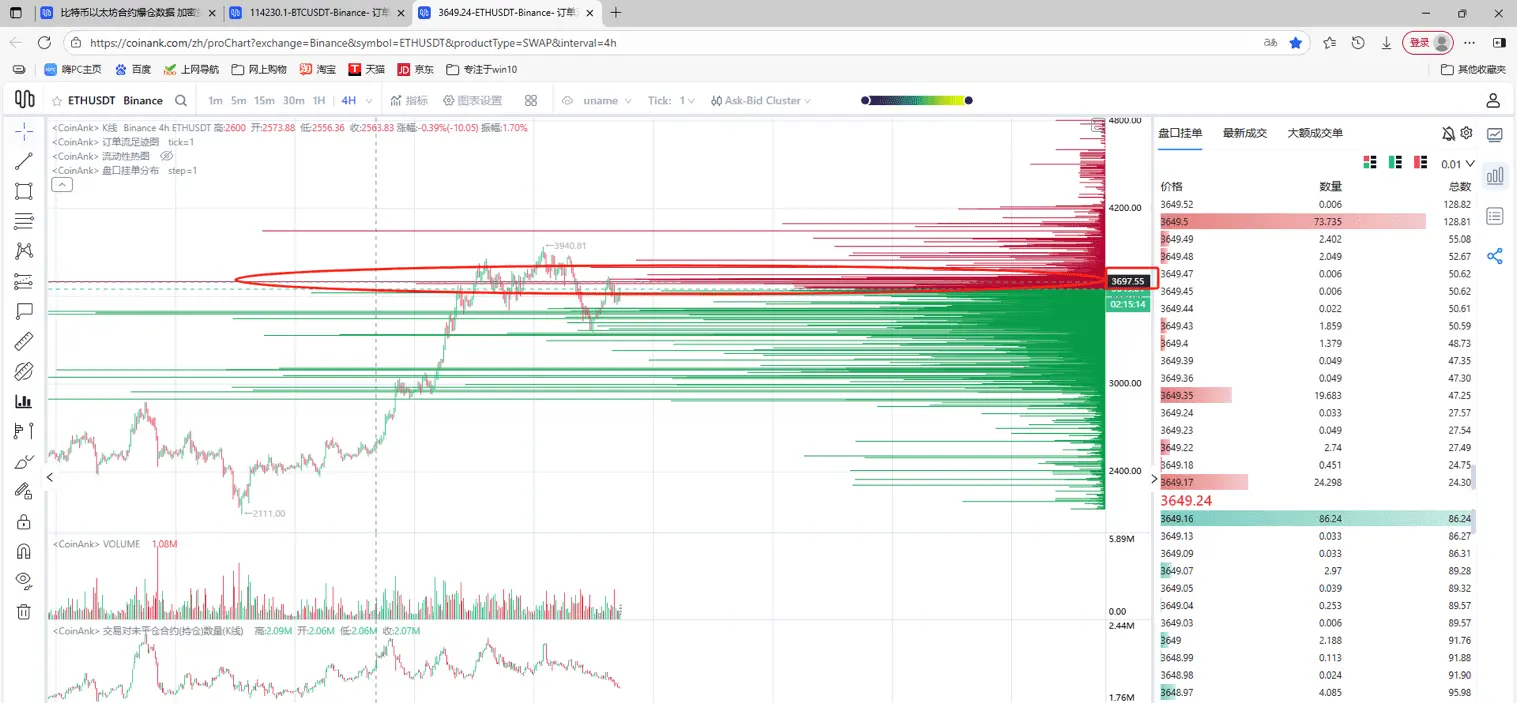
Task: Open layout grid icon in toolbar
Action: (531, 101)
